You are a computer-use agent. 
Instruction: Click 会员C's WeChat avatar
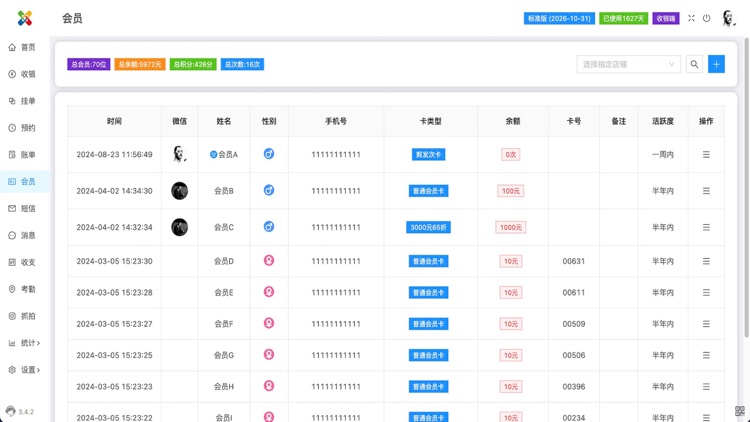(x=179, y=227)
